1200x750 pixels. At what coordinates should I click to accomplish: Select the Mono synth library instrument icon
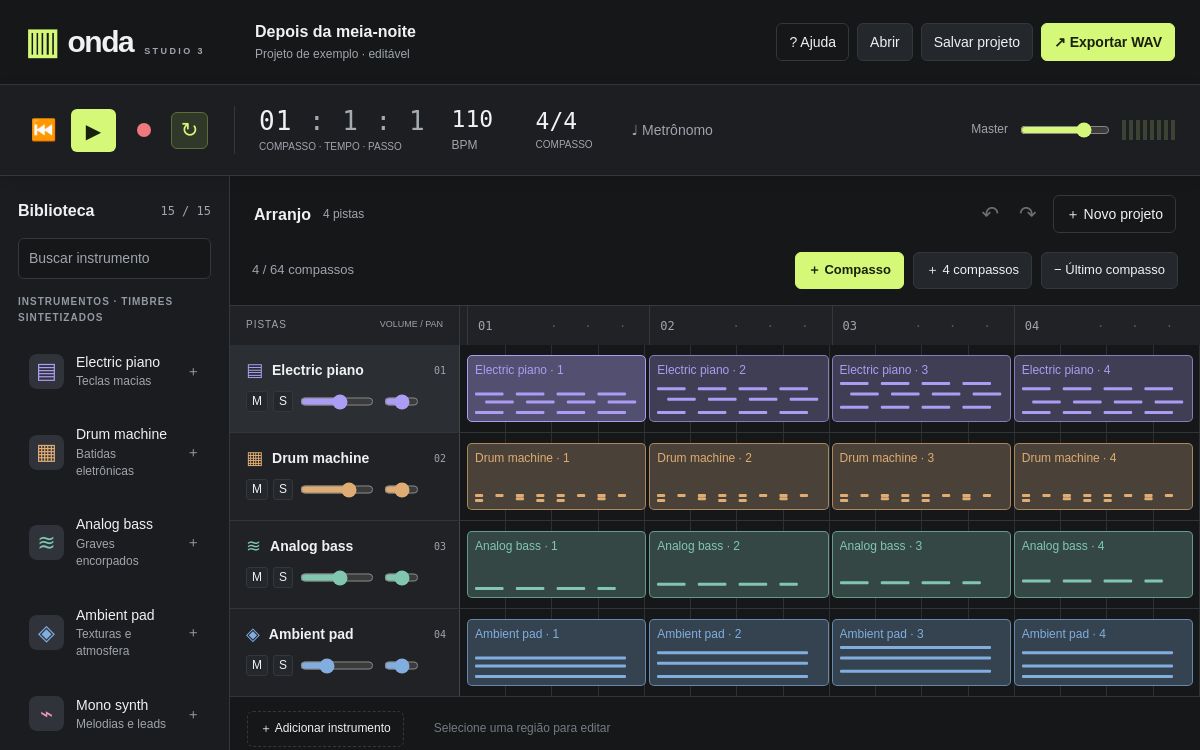46,714
